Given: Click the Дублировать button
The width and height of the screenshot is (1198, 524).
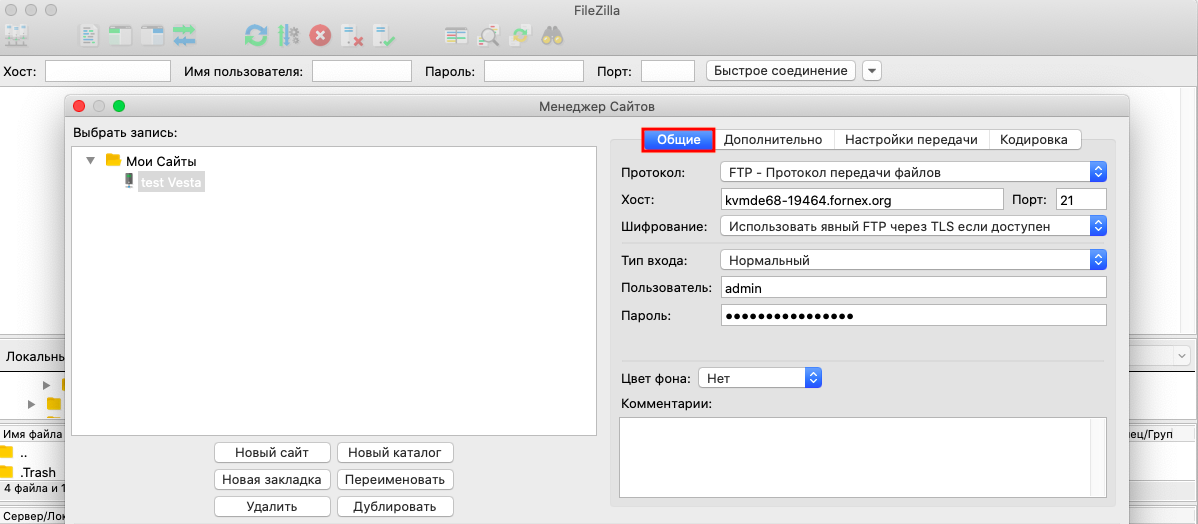Looking at the screenshot, I should 395,506.
